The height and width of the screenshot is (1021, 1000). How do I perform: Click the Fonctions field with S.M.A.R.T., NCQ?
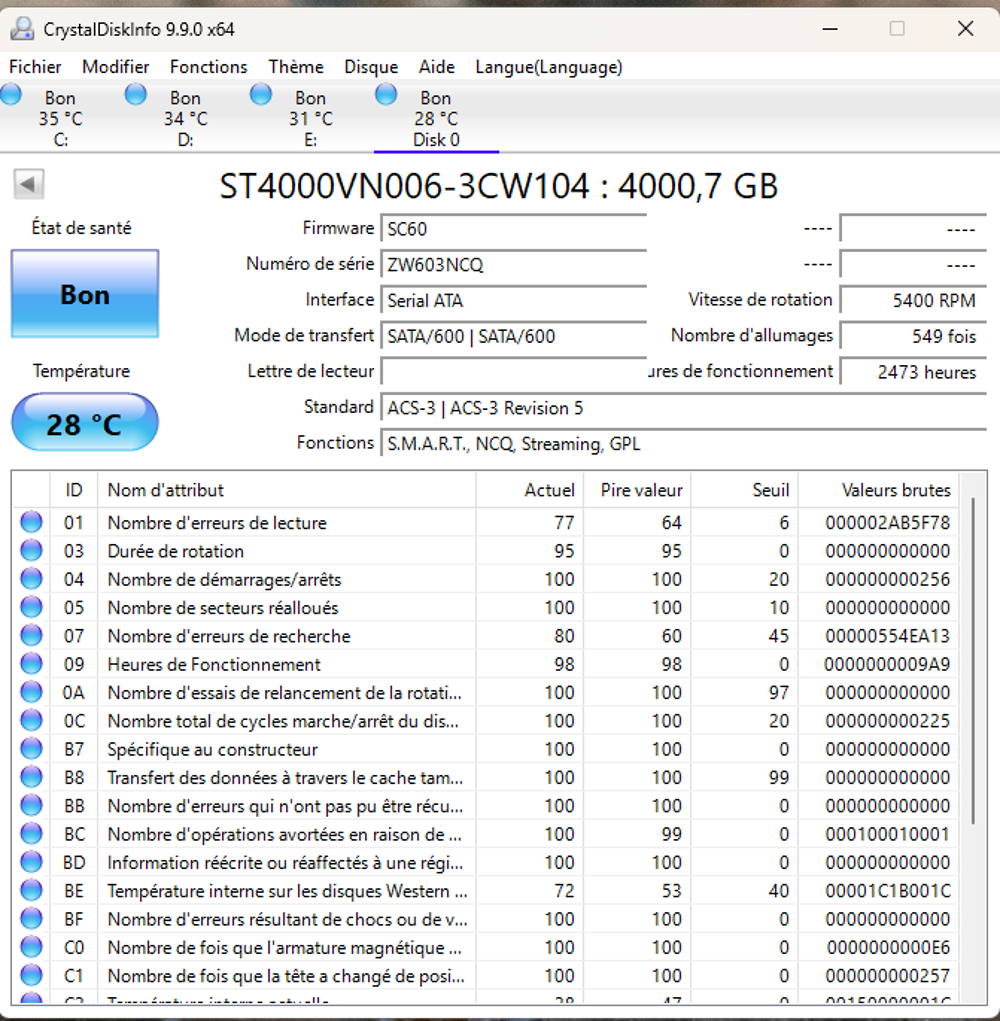(x=684, y=444)
